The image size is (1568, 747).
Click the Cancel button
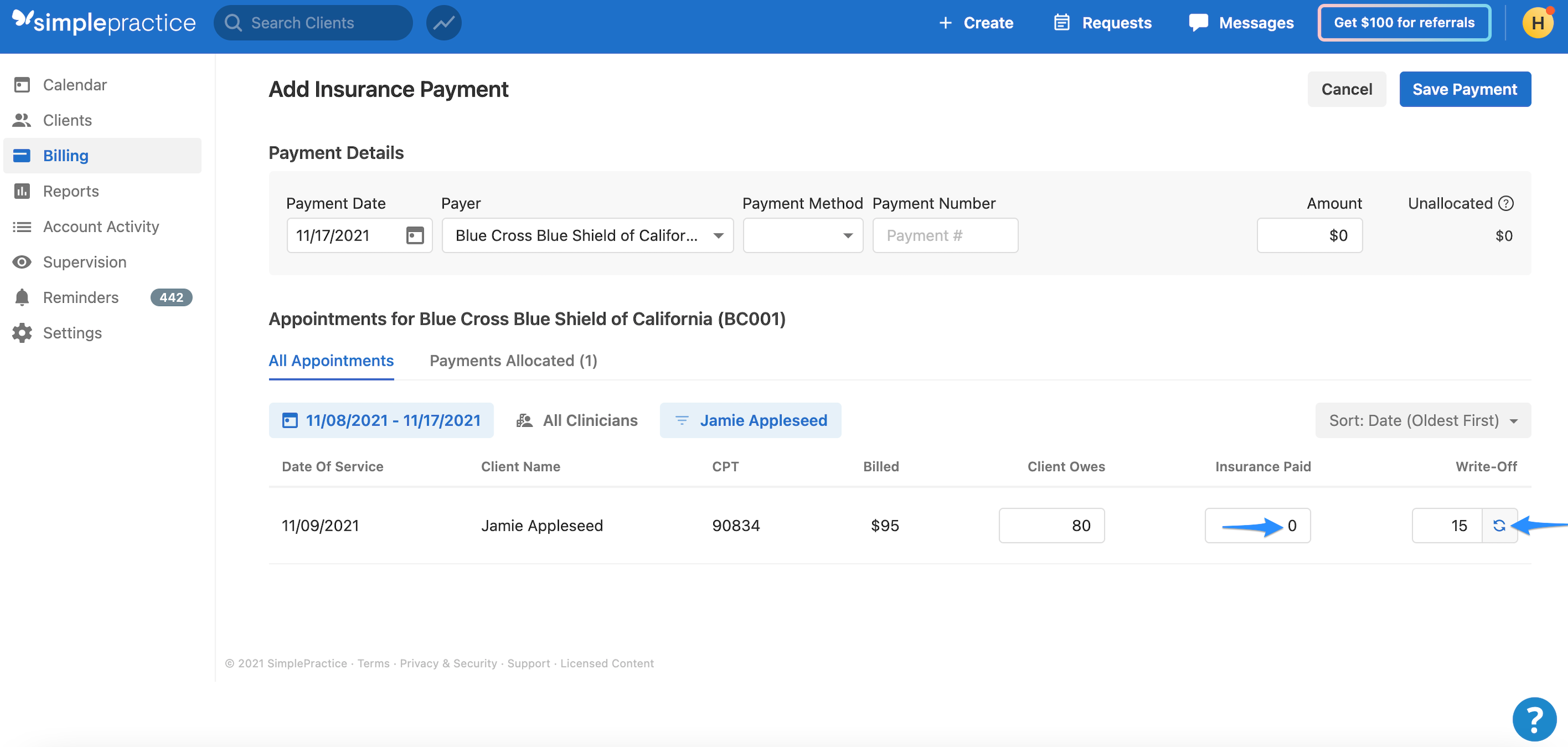1346,89
